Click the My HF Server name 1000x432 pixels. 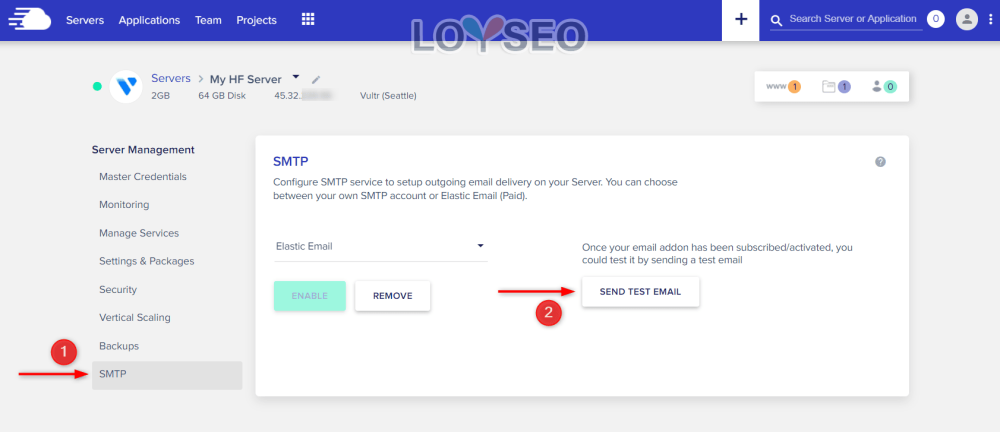click(x=246, y=80)
